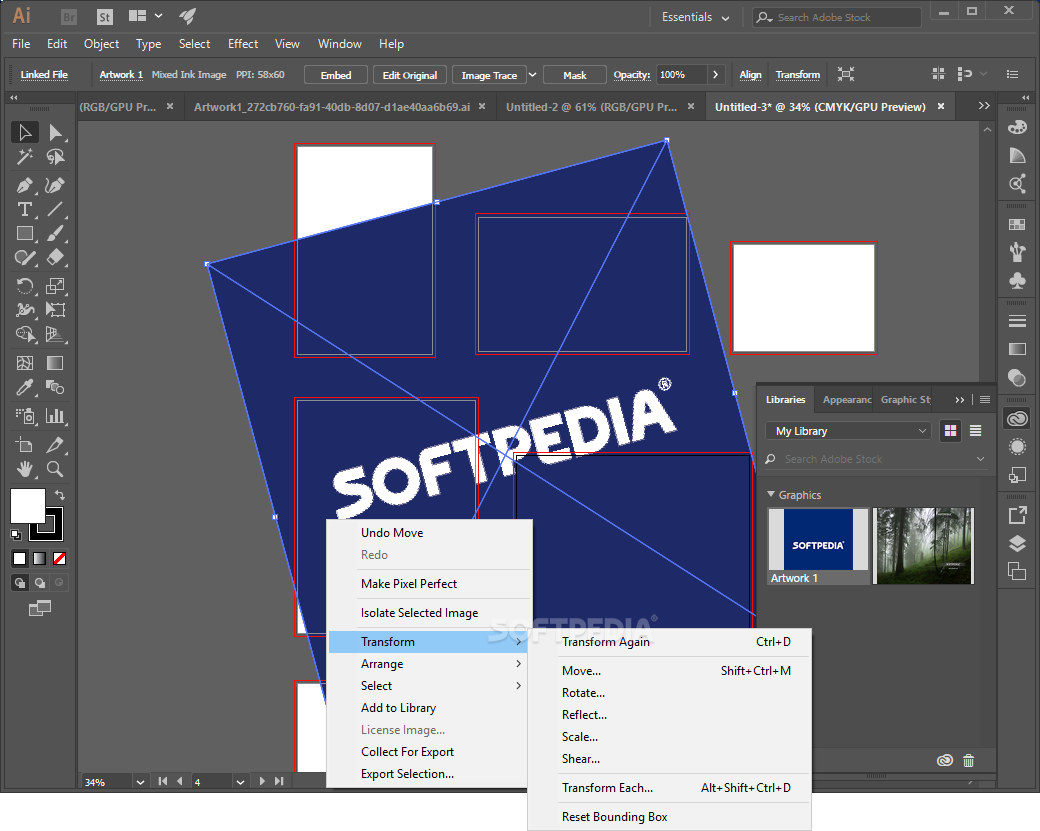Image resolution: width=1040 pixels, height=831 pixels.
Task: Open the Transform panel link
Action: point(798,75)
